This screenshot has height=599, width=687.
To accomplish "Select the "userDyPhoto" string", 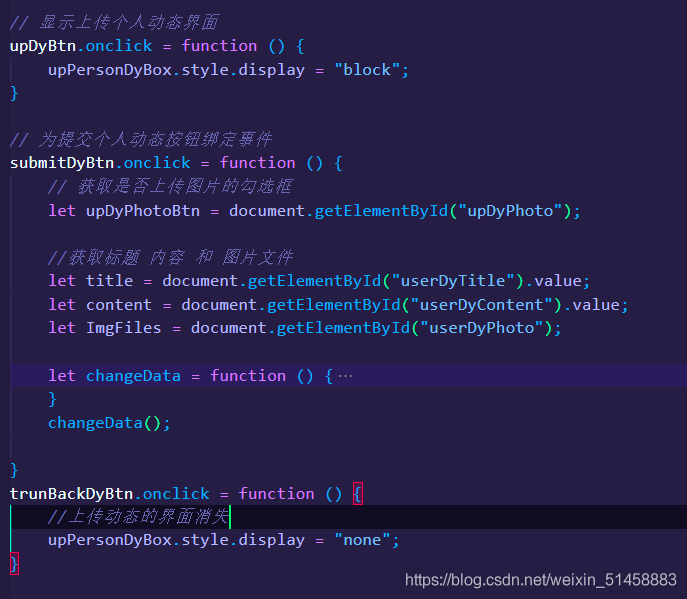I will [x=482, y=328].
